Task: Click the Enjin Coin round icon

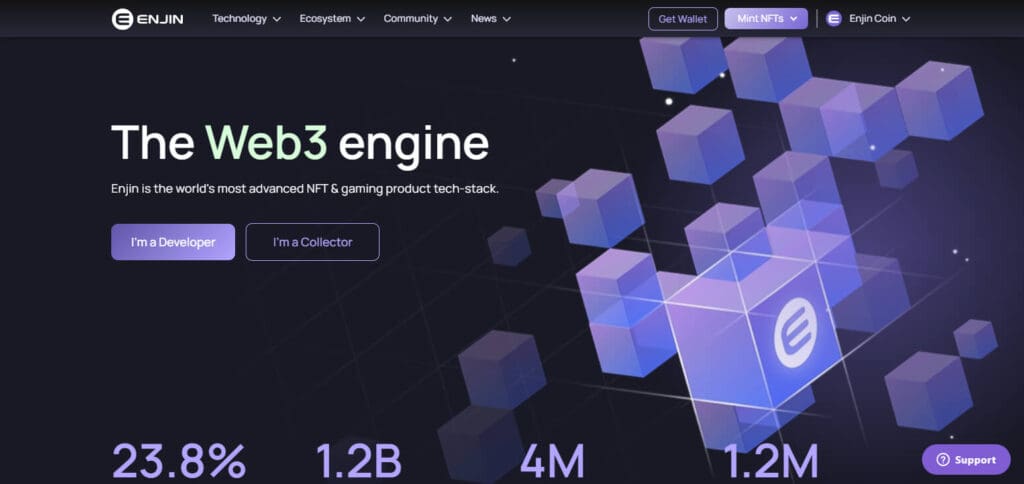Action: tap(834, 19)
